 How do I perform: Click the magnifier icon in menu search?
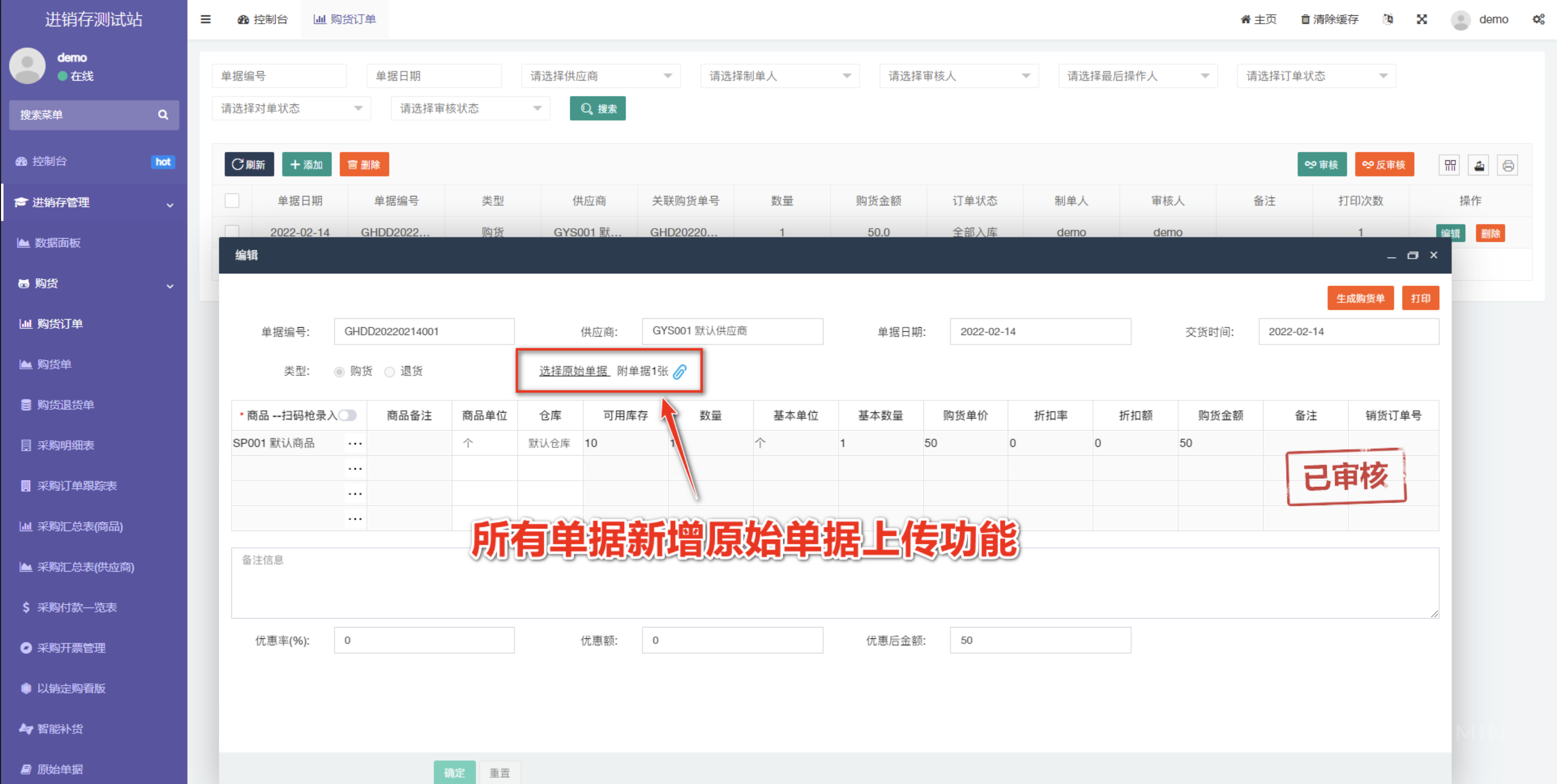tap(163, 115)
